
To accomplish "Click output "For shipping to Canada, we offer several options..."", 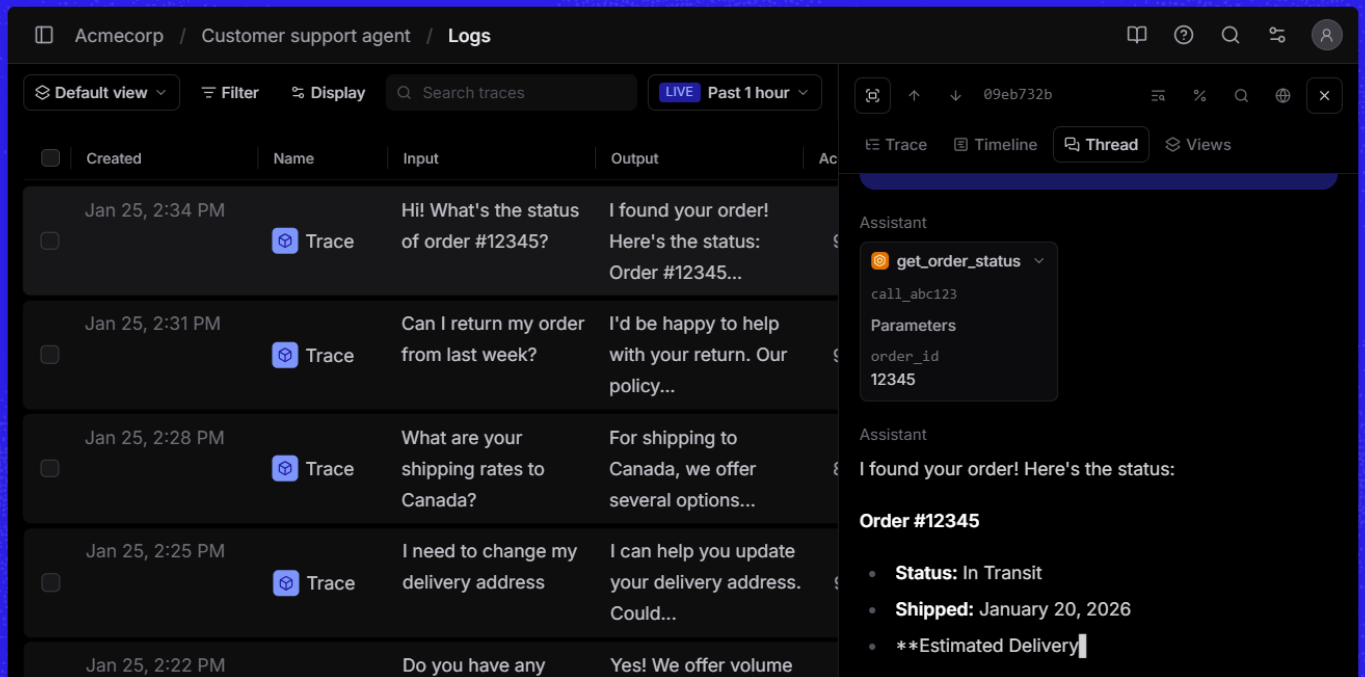I will 682,469.
